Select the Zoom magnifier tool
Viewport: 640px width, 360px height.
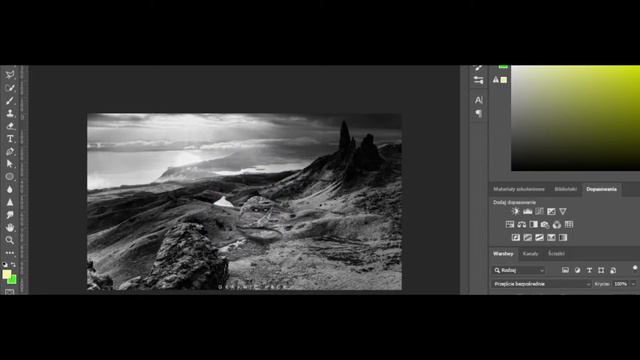tap(10, 240)
